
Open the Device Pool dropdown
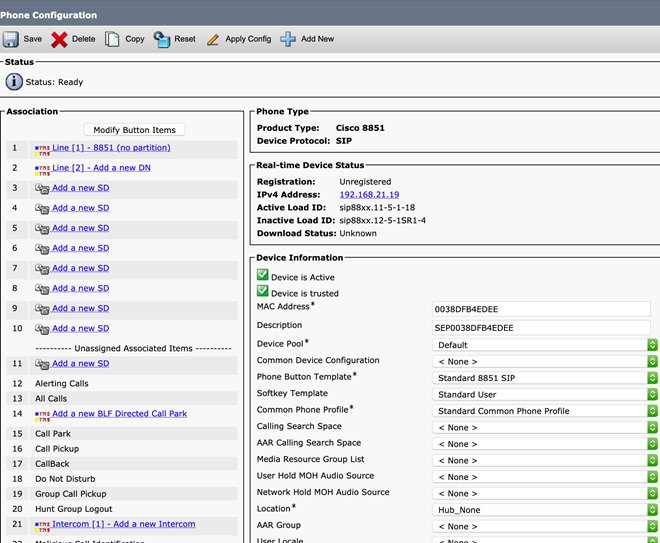pyautogui.click(x=545, y=345)
